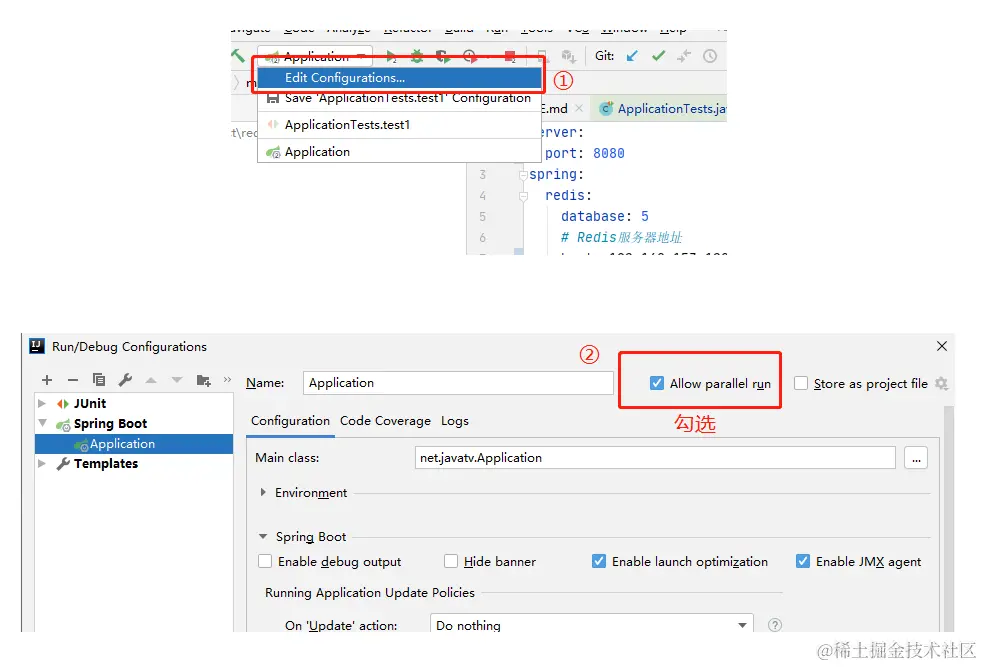Remove configuration with minus icon
This screenshot has height=667, width=983.
73,380
